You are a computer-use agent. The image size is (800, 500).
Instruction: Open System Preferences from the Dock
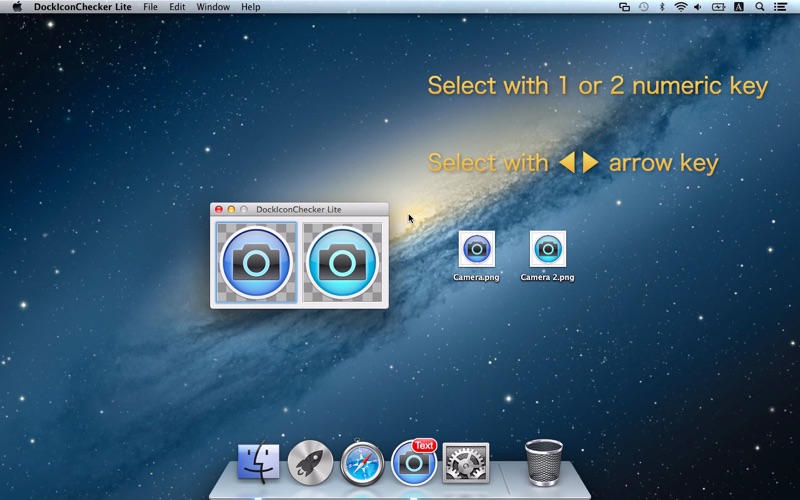coord(466,463)
